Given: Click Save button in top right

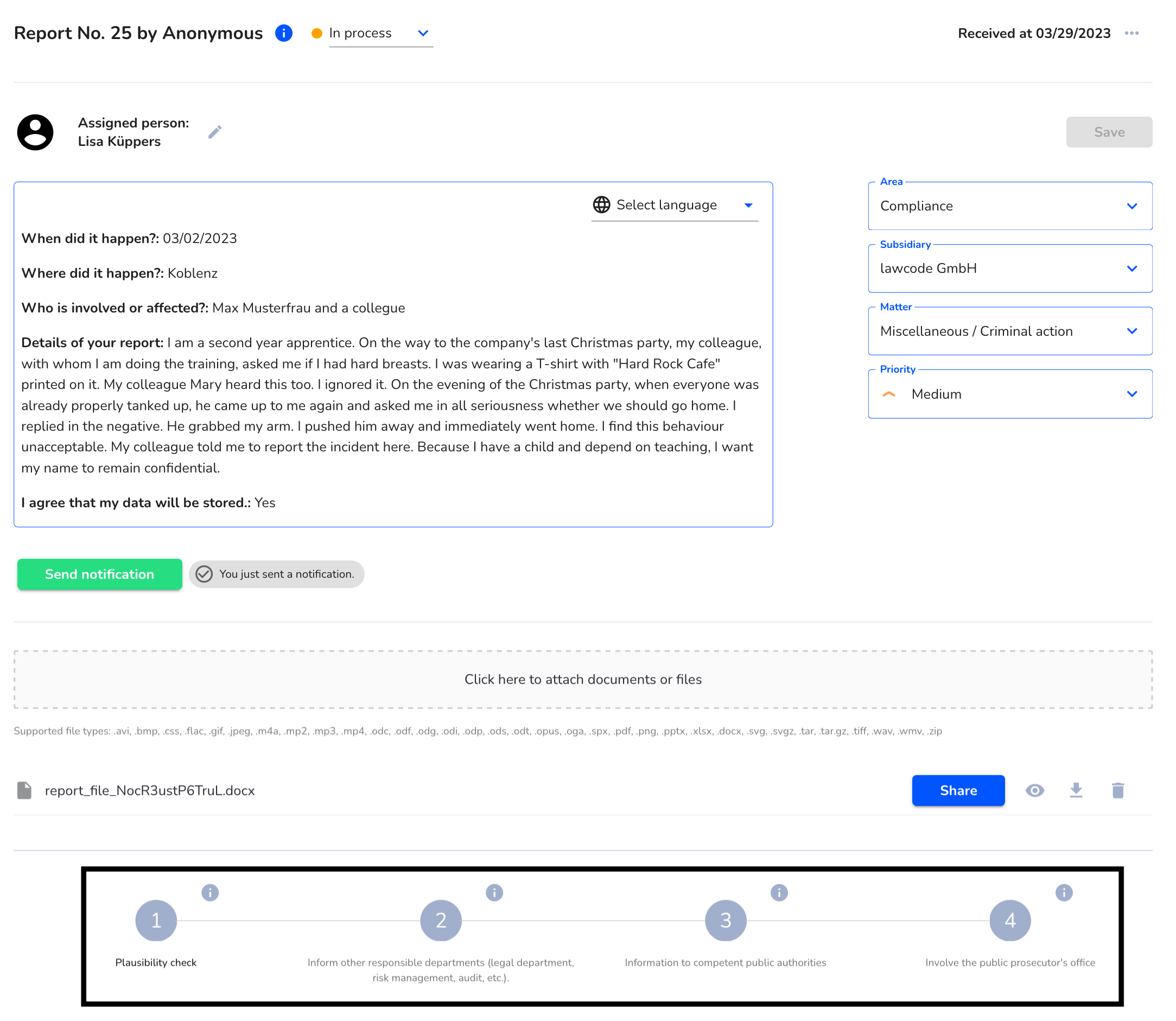Looking at the screenshot, I should point(1109,131).
